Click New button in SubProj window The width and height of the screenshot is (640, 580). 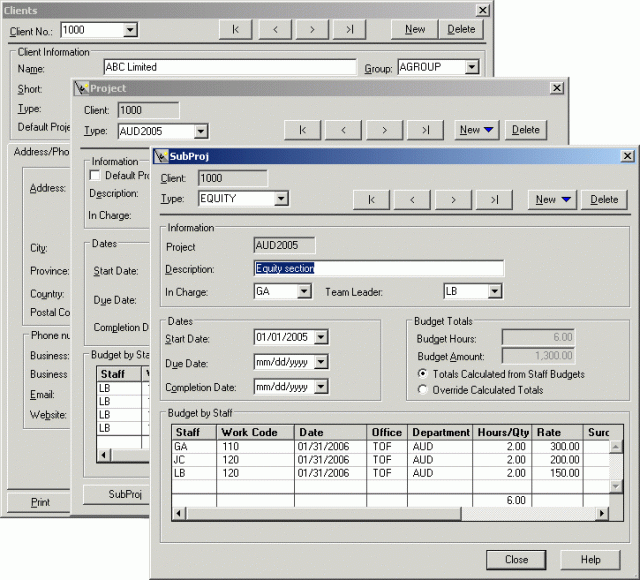point(553,199)
